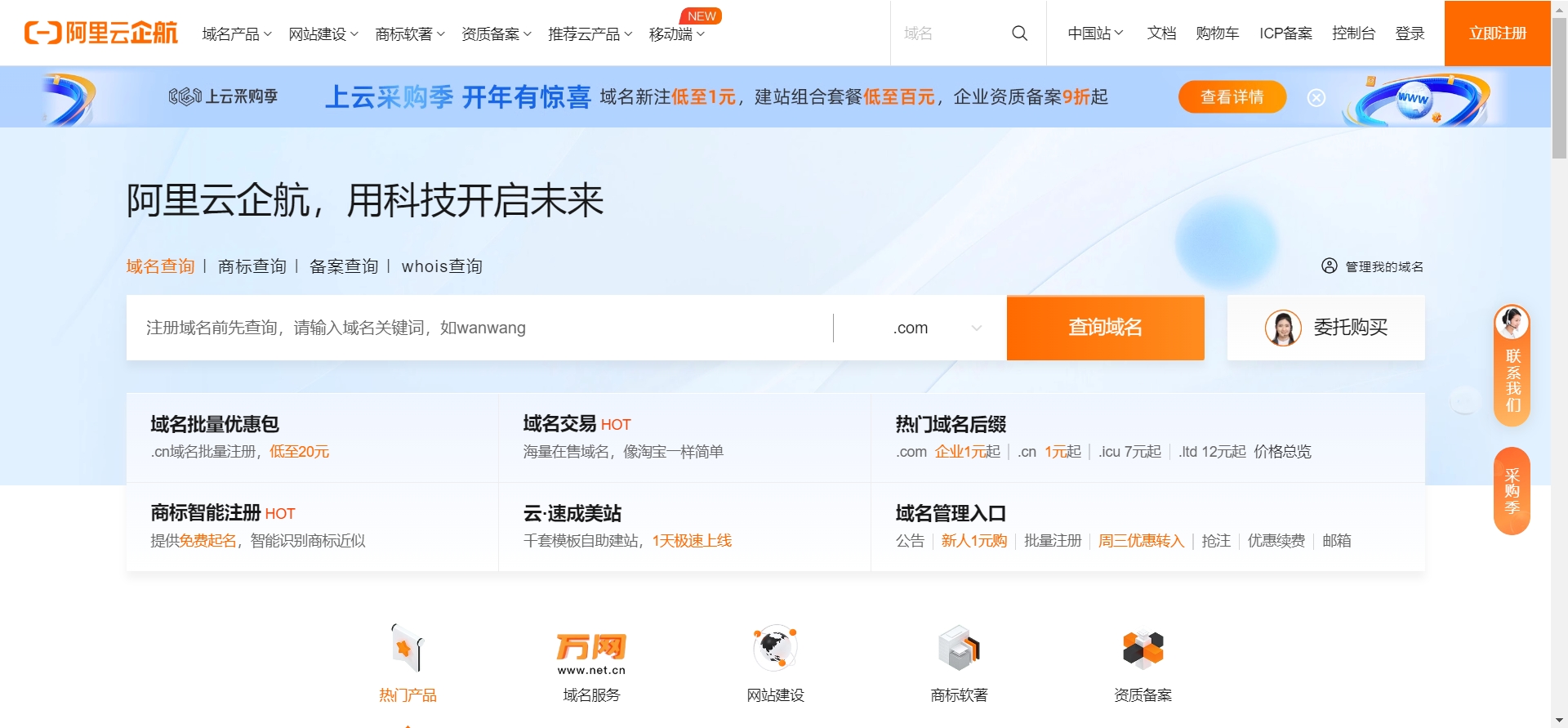
Task: Open the 联系我们 customer service widget
Action: [1512, 365]
